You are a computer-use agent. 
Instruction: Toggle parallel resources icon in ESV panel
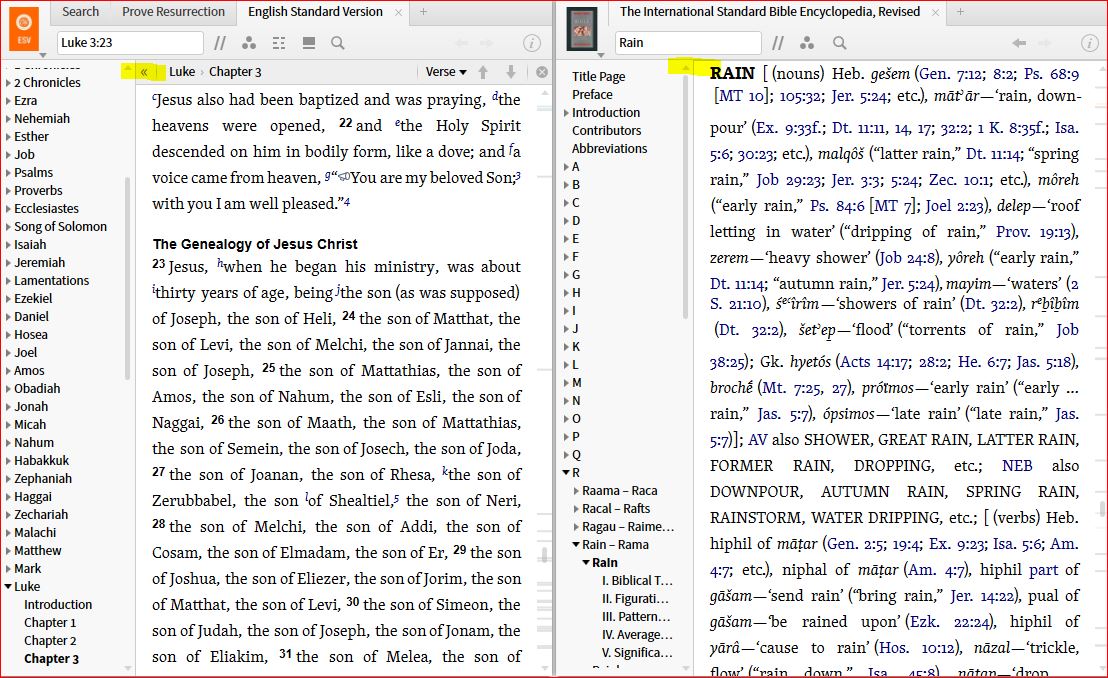coord(220,43)
